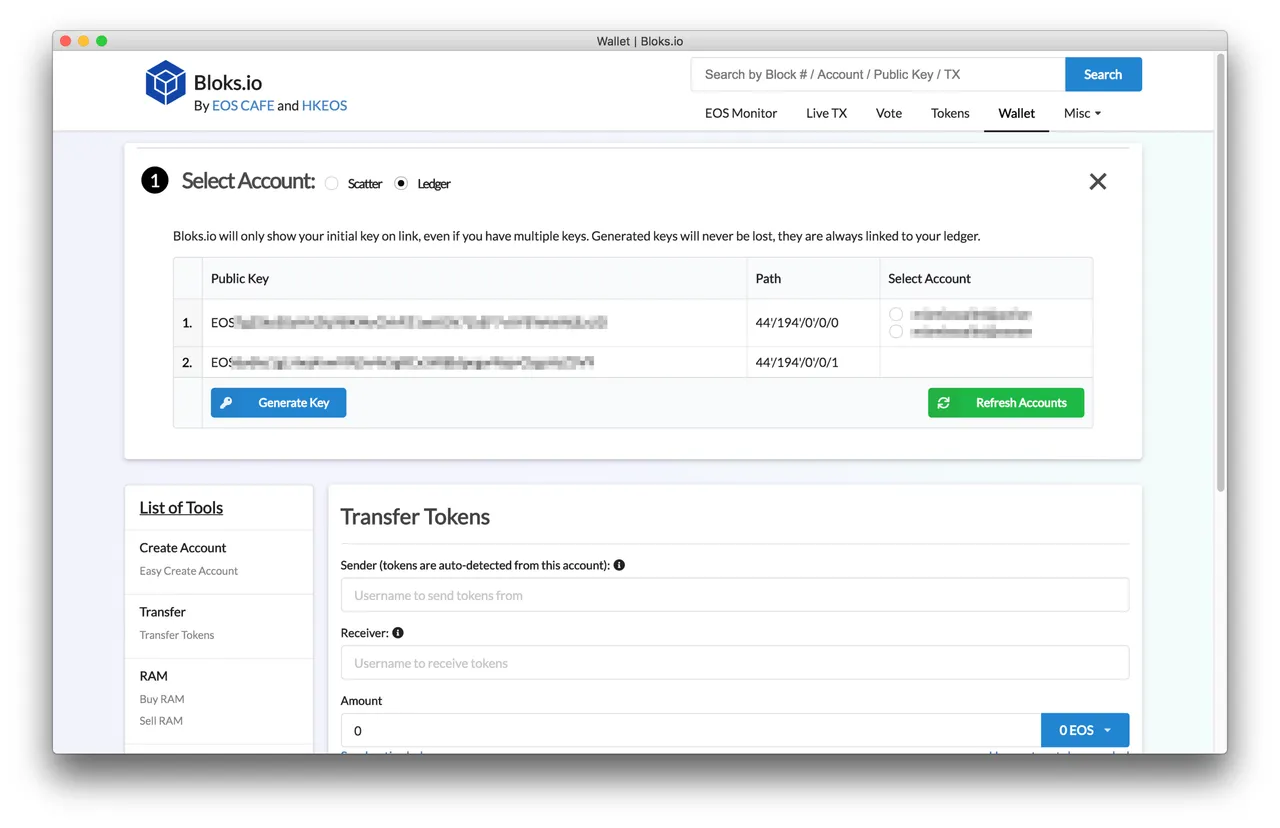1280x828 pixels.
Task: Click the Amount input field
Action: pyautogui.click(x=691, y=730)
